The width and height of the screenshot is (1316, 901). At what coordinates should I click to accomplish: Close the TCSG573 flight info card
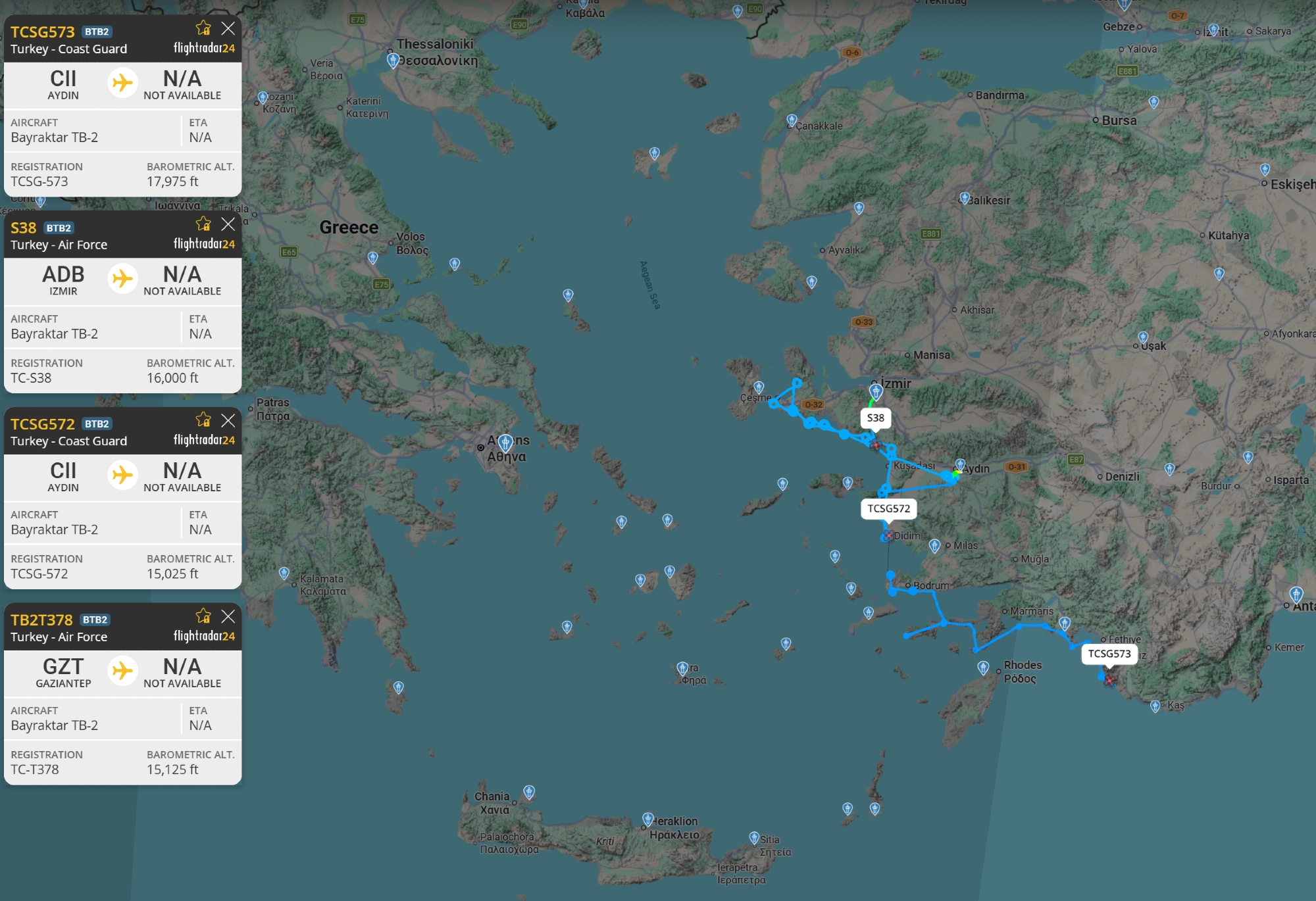pos(228,28)
